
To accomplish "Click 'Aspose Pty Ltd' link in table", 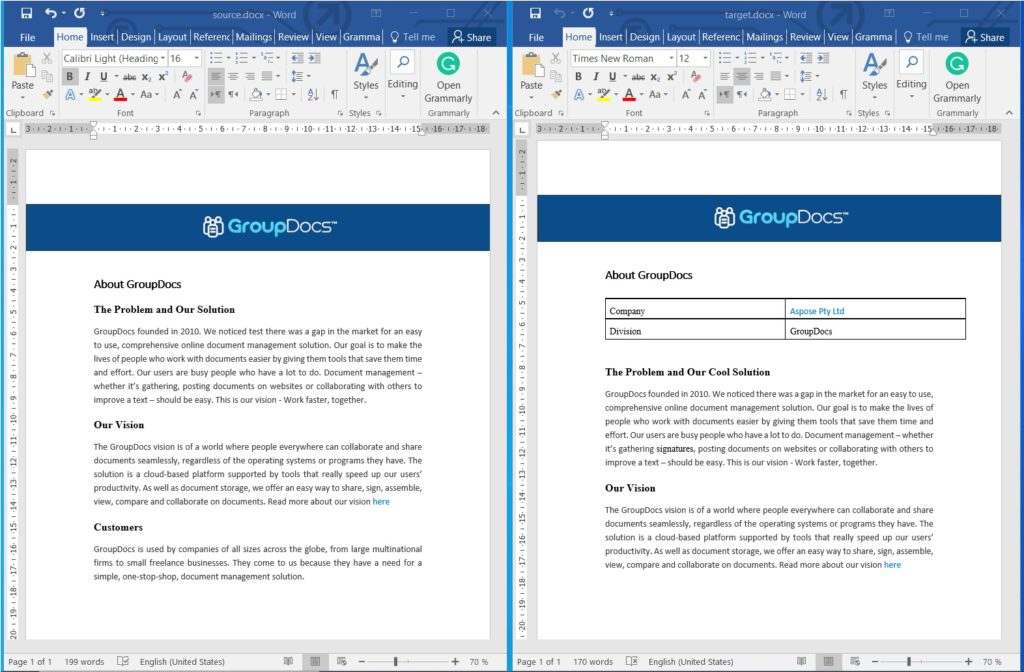I will click(817, 311).
